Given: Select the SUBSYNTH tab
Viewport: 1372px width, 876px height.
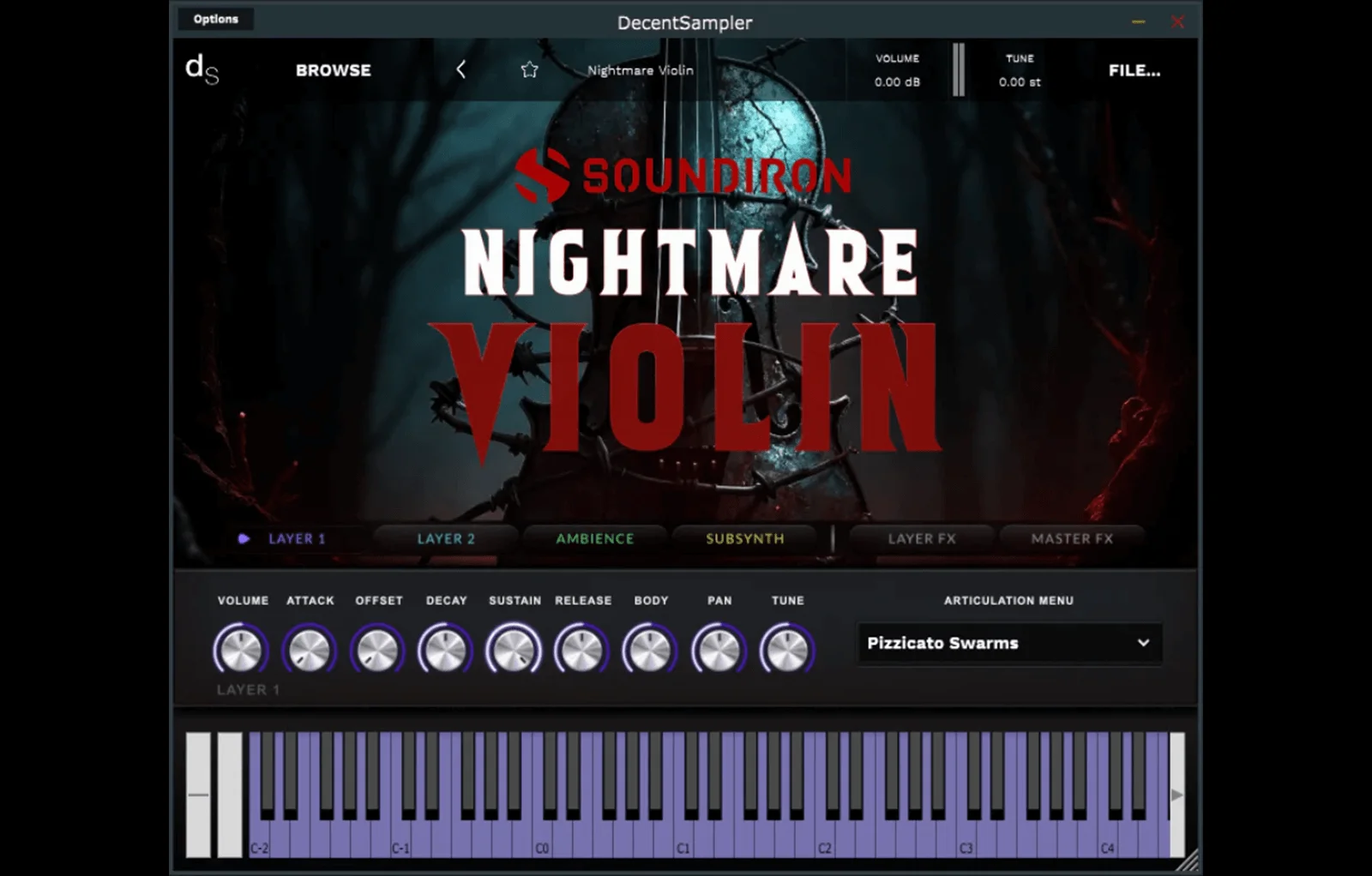Looking at the screenshot, I should click(744, 538).
